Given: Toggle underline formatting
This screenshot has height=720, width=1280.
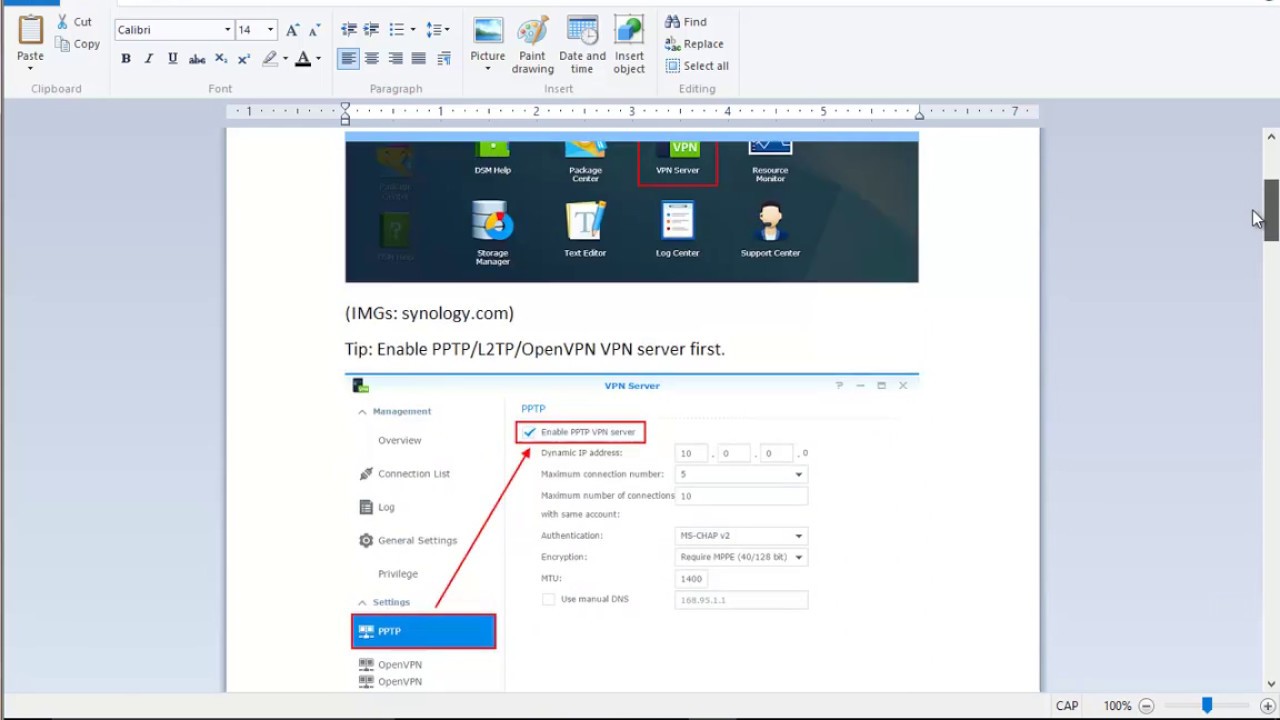Looking at the screenshot, I should pyautogui.click(x=173, y=59).
